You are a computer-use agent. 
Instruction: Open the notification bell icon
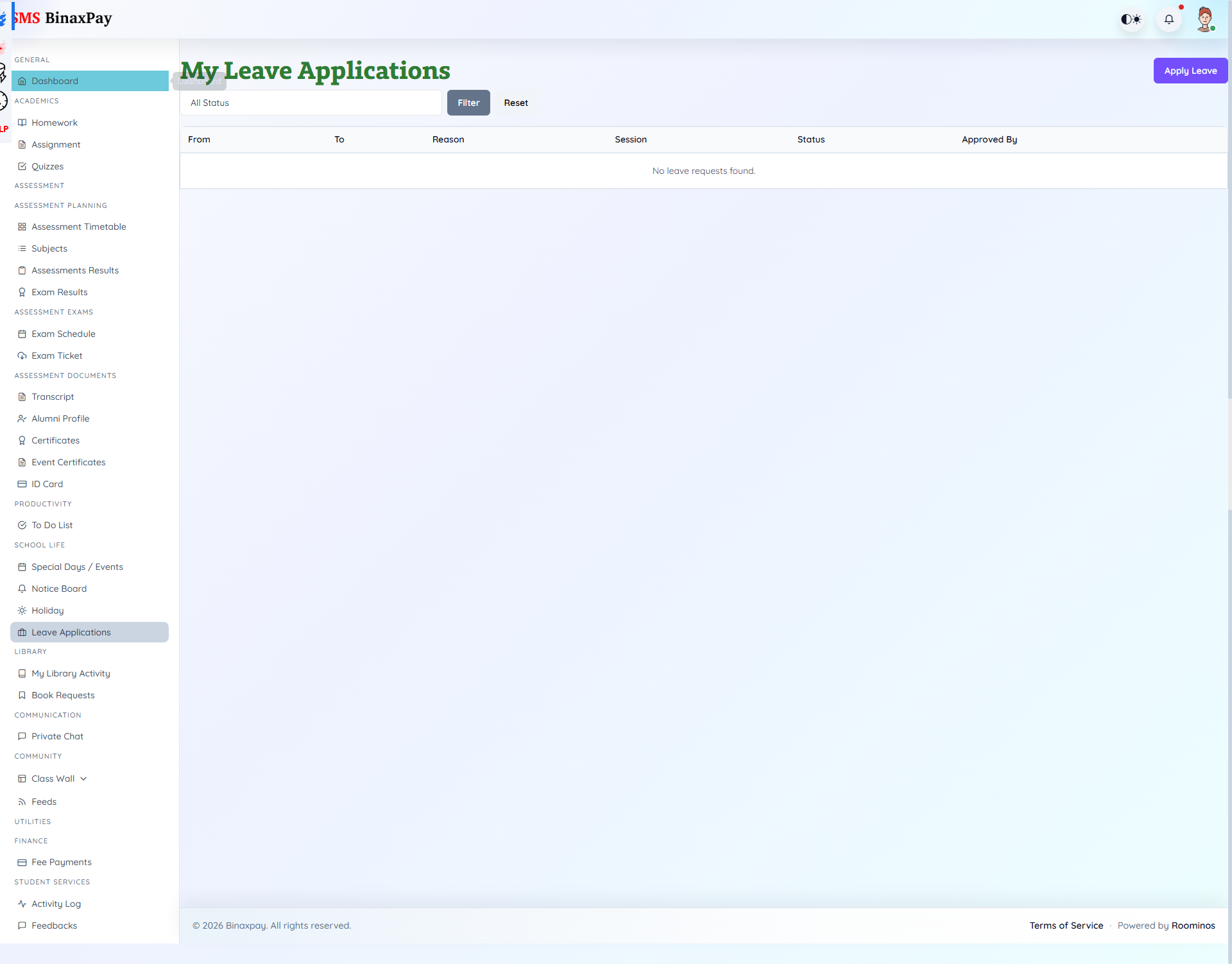click(1169, 19)
